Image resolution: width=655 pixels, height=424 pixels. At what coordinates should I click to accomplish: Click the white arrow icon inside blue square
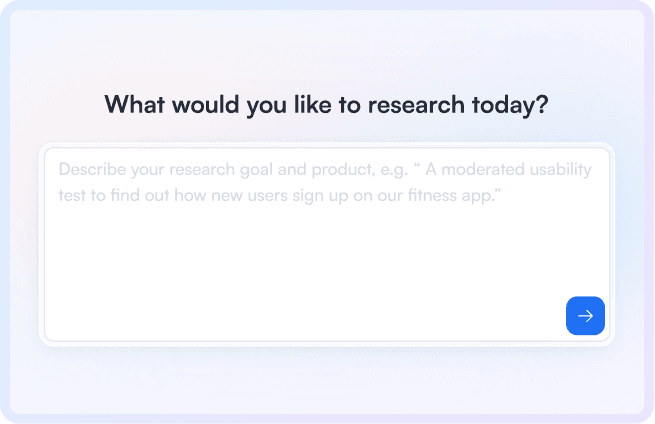tap(585, 316)
